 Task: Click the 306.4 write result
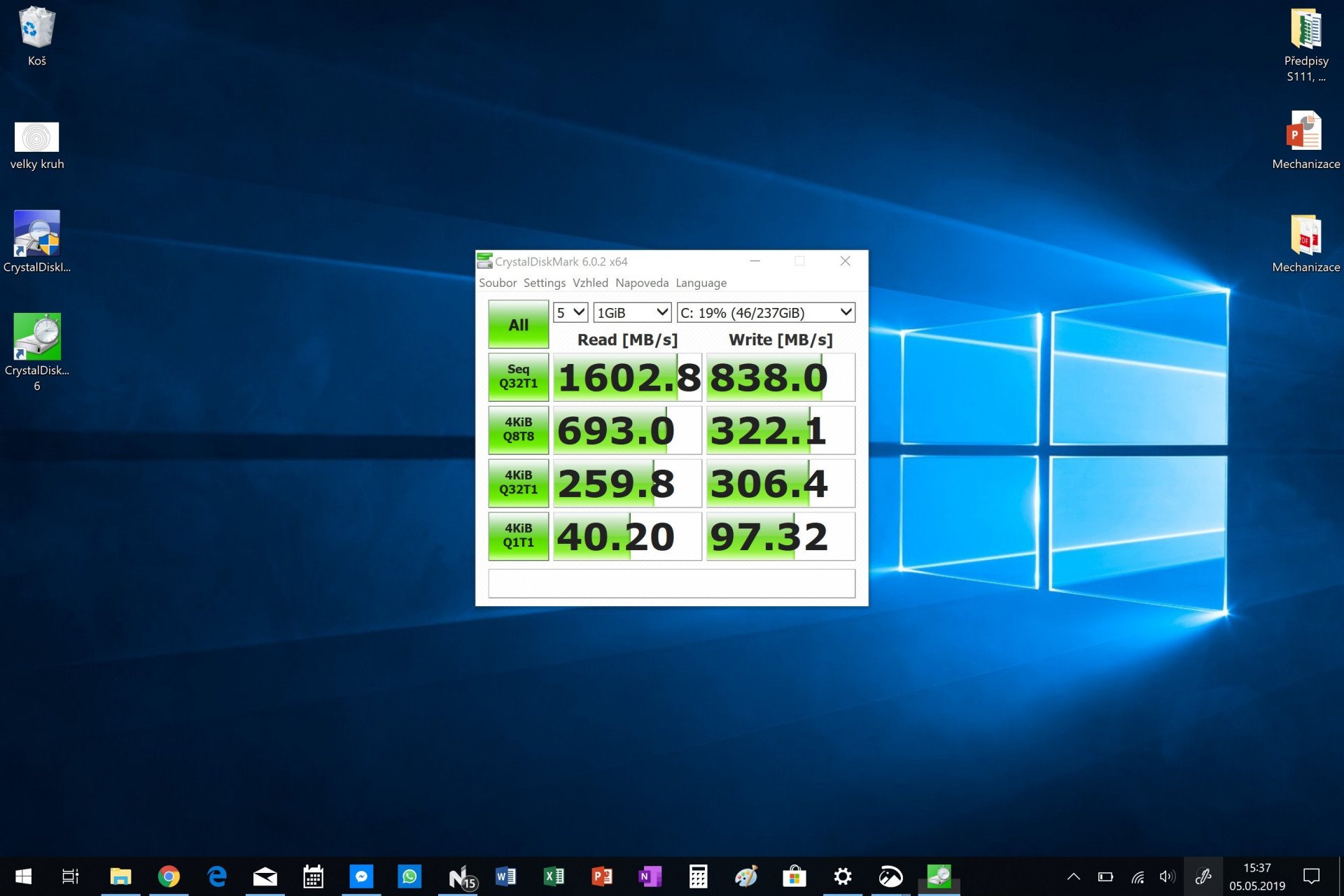780,484
